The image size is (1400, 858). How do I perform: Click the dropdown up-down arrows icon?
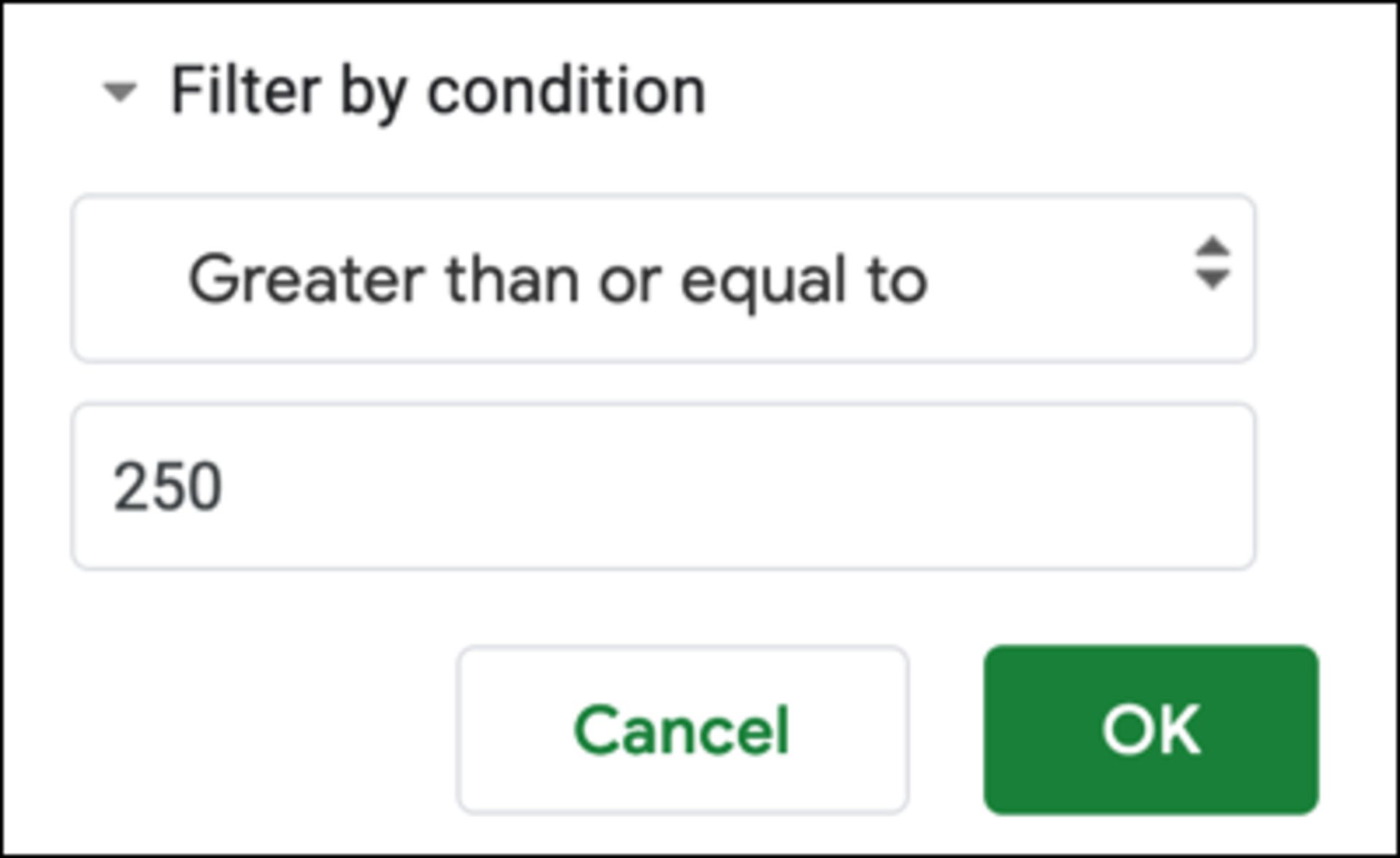coord(1212,263)
